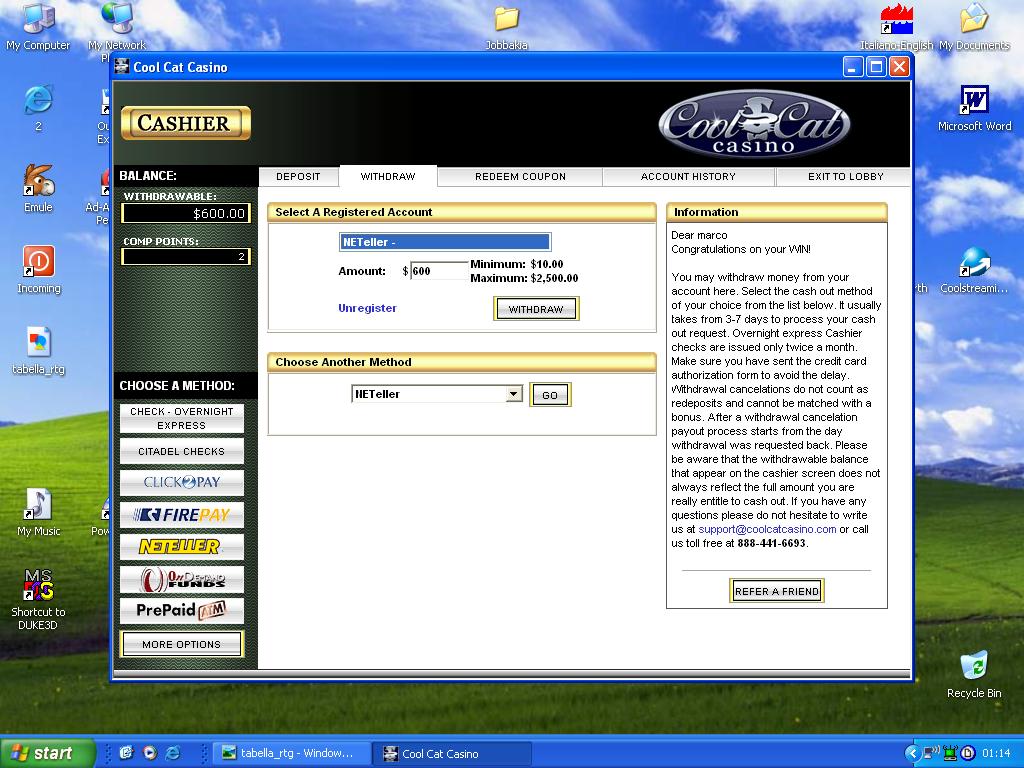This screenshot has height=768, width=1024.
Task: Click the gold Cashier button
Action: 185,123
